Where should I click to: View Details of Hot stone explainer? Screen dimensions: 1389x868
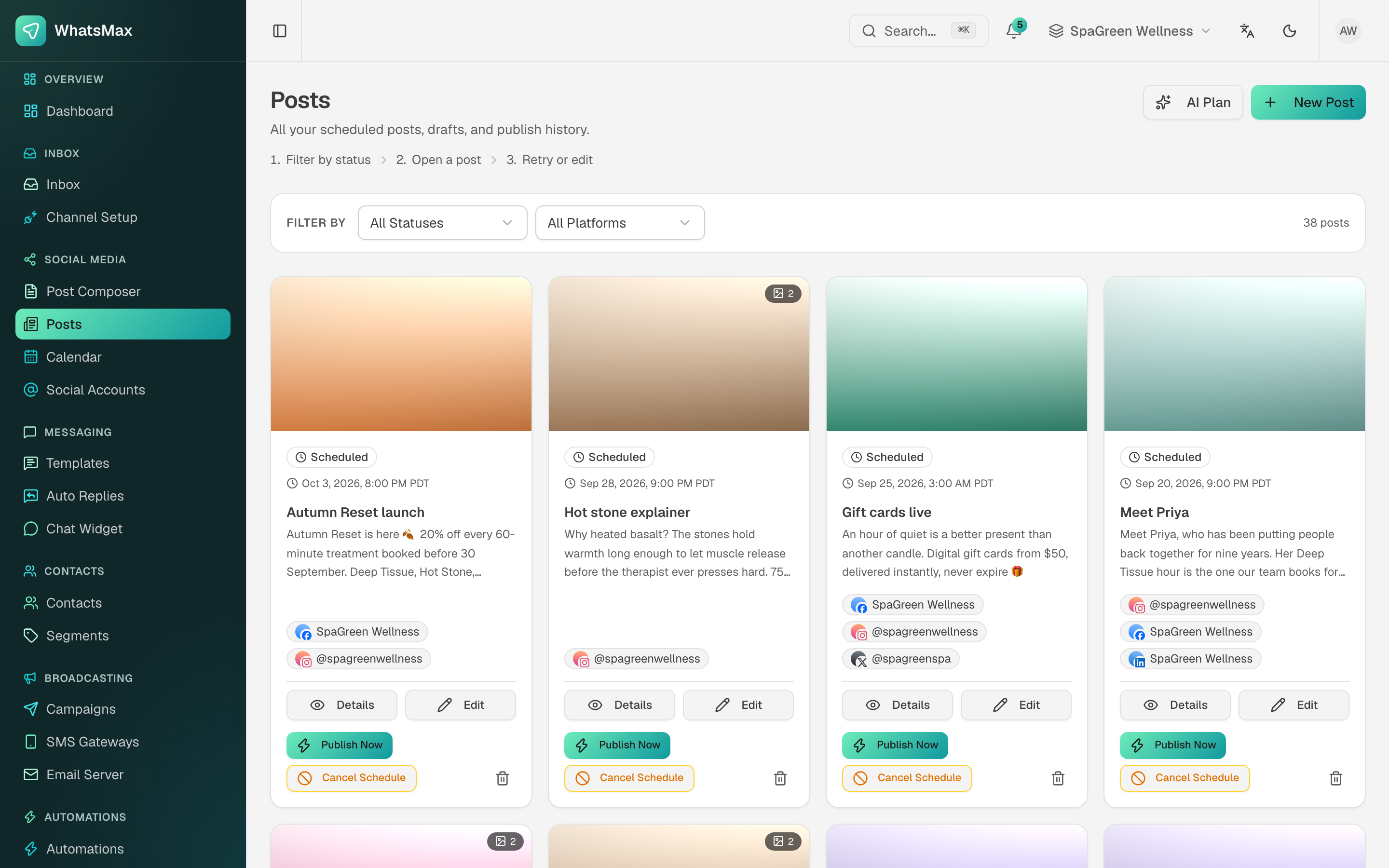point(619,705)
